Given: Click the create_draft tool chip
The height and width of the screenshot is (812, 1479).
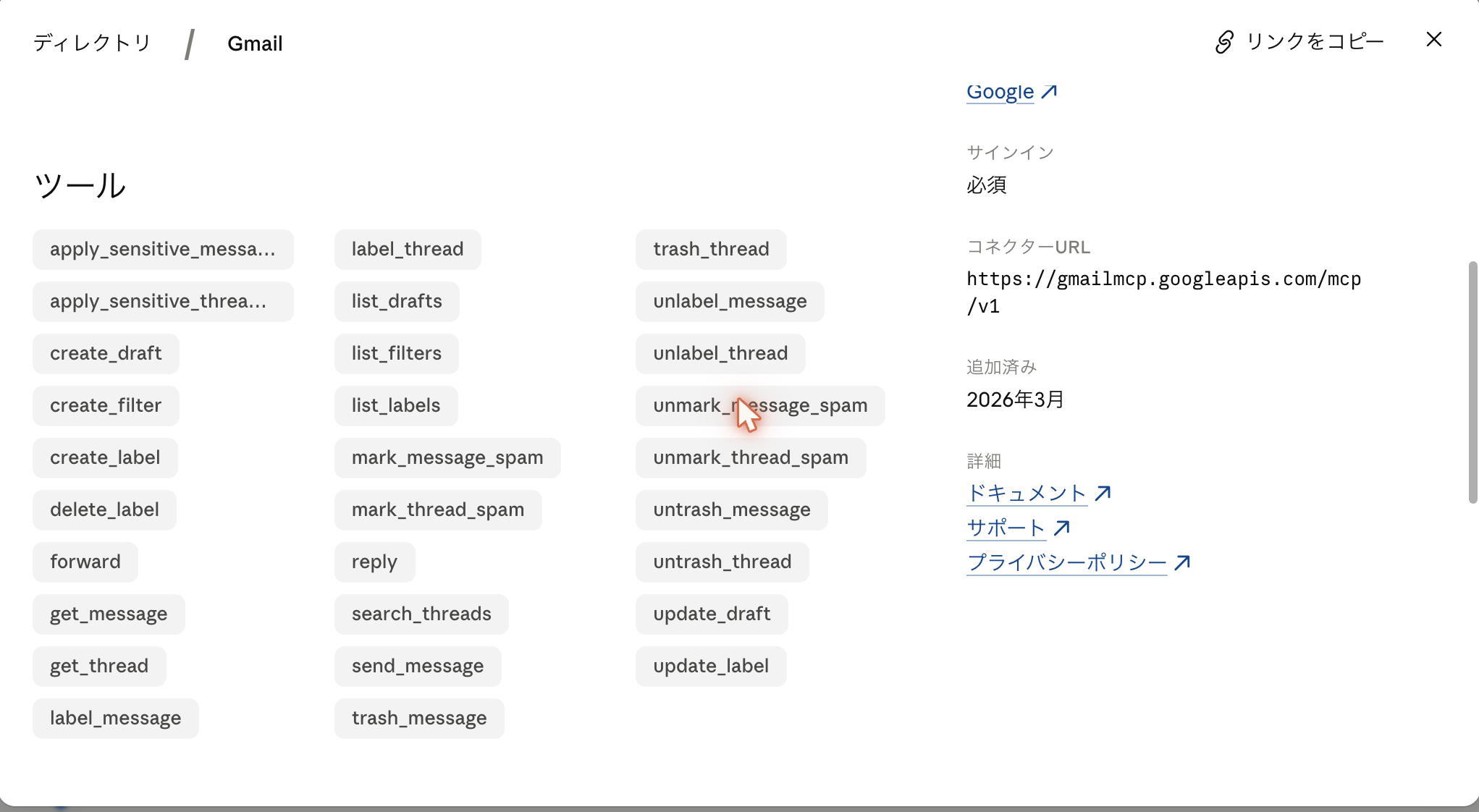Looking at the screenshot, I should click(106, 354).
